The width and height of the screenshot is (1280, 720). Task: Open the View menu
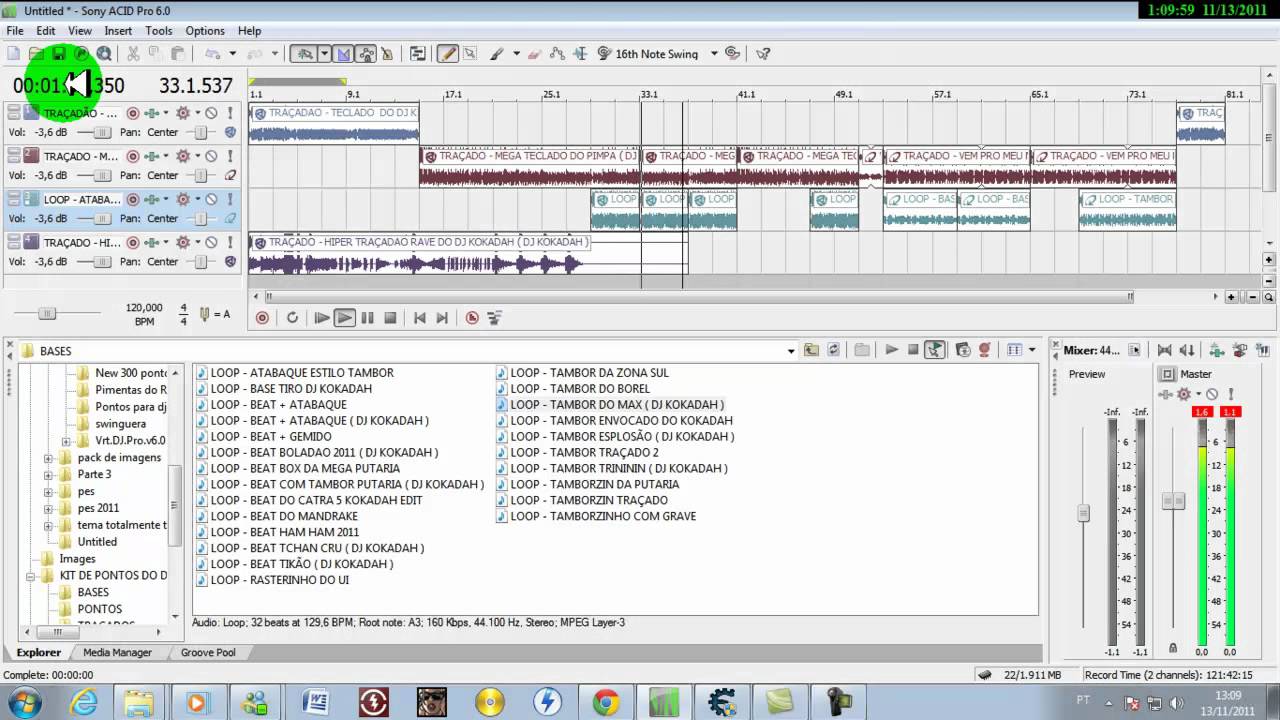click(x=80, y=31)
